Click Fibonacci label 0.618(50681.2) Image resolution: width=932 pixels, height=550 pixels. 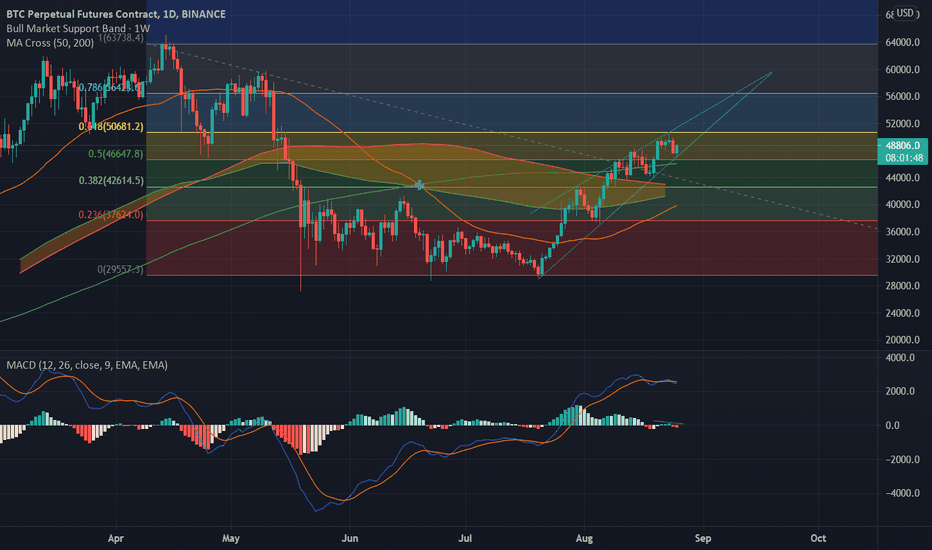tap(111, 127)
